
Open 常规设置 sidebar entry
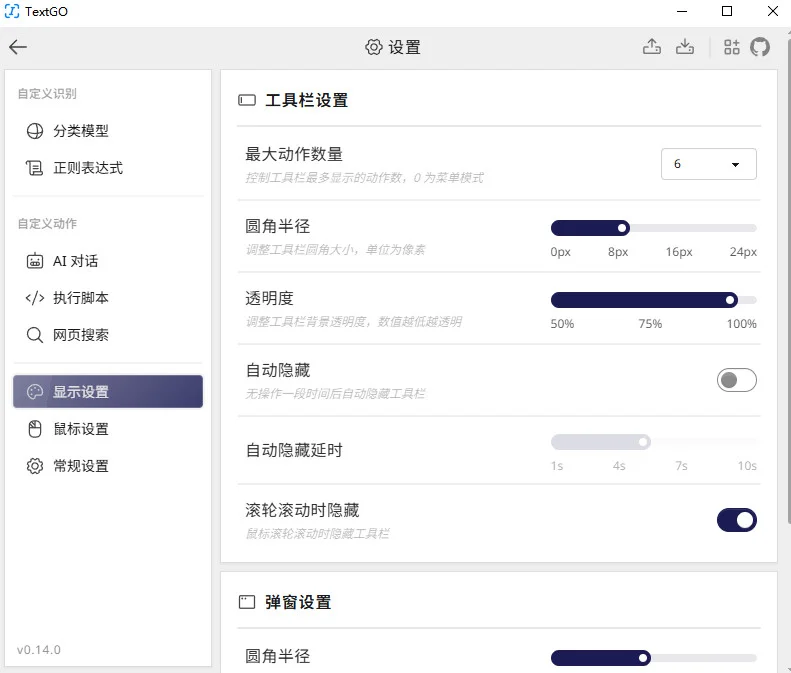coord(108,466)
